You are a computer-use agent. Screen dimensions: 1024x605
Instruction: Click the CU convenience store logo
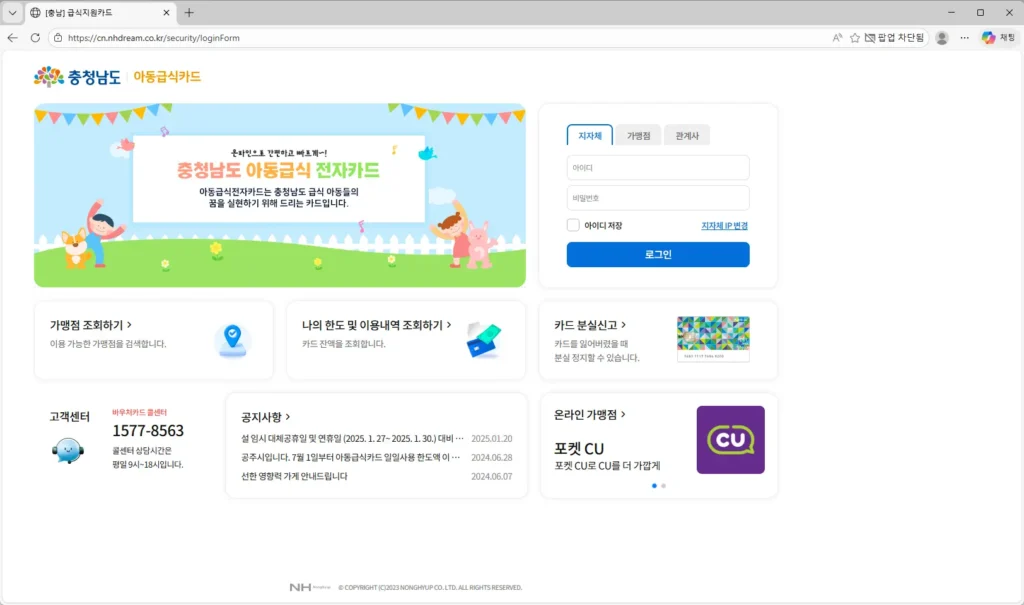click(x=730, y=440)
